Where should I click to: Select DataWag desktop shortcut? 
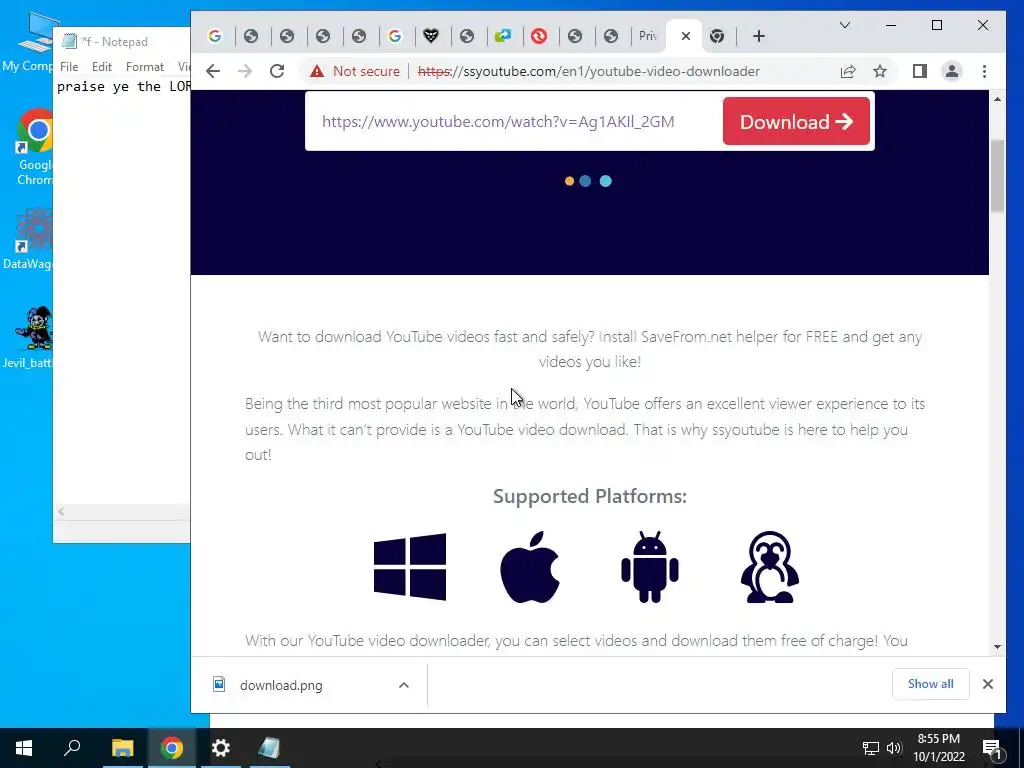tap(29, 239)
